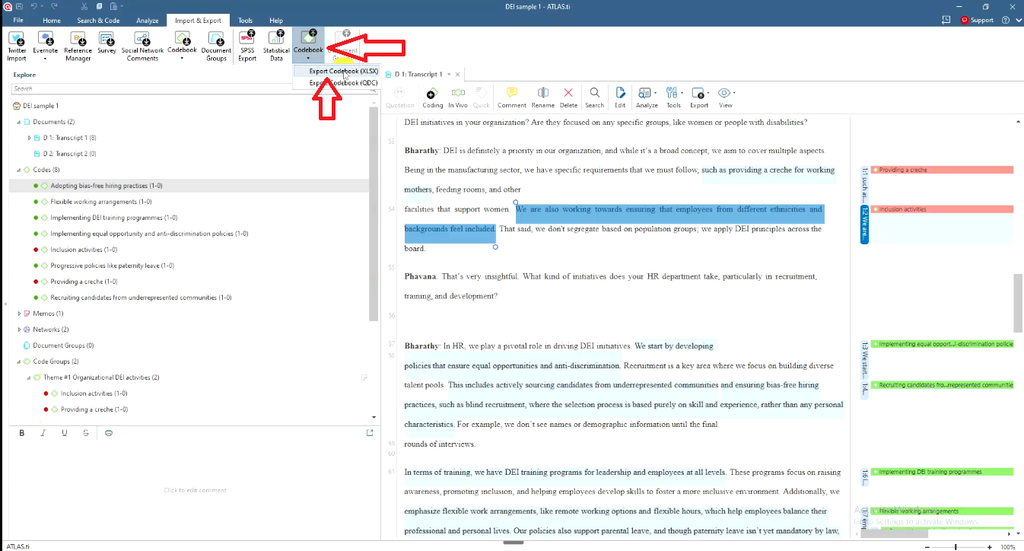1024x551 pixels.
Task: Click green Implementing DEI training programmes margin code
Action: click(942, 472)
